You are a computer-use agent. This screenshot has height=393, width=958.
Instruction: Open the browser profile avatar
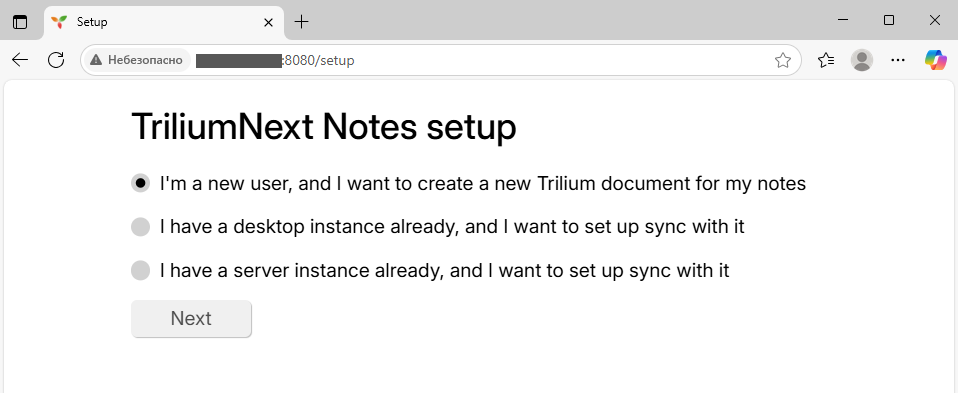tap(862, 60)
